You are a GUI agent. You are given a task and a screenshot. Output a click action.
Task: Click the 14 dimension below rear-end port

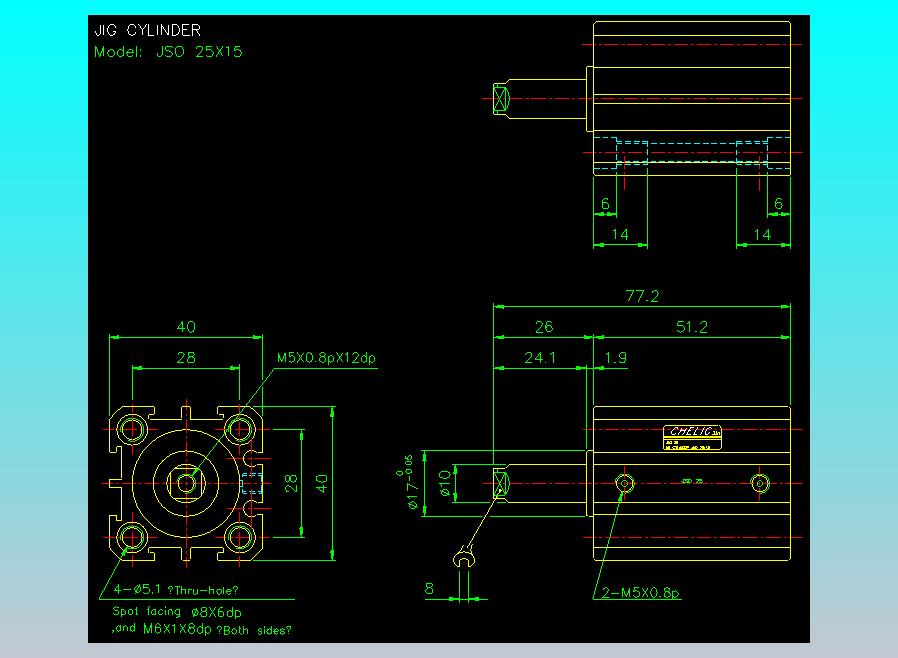[762, 235]
